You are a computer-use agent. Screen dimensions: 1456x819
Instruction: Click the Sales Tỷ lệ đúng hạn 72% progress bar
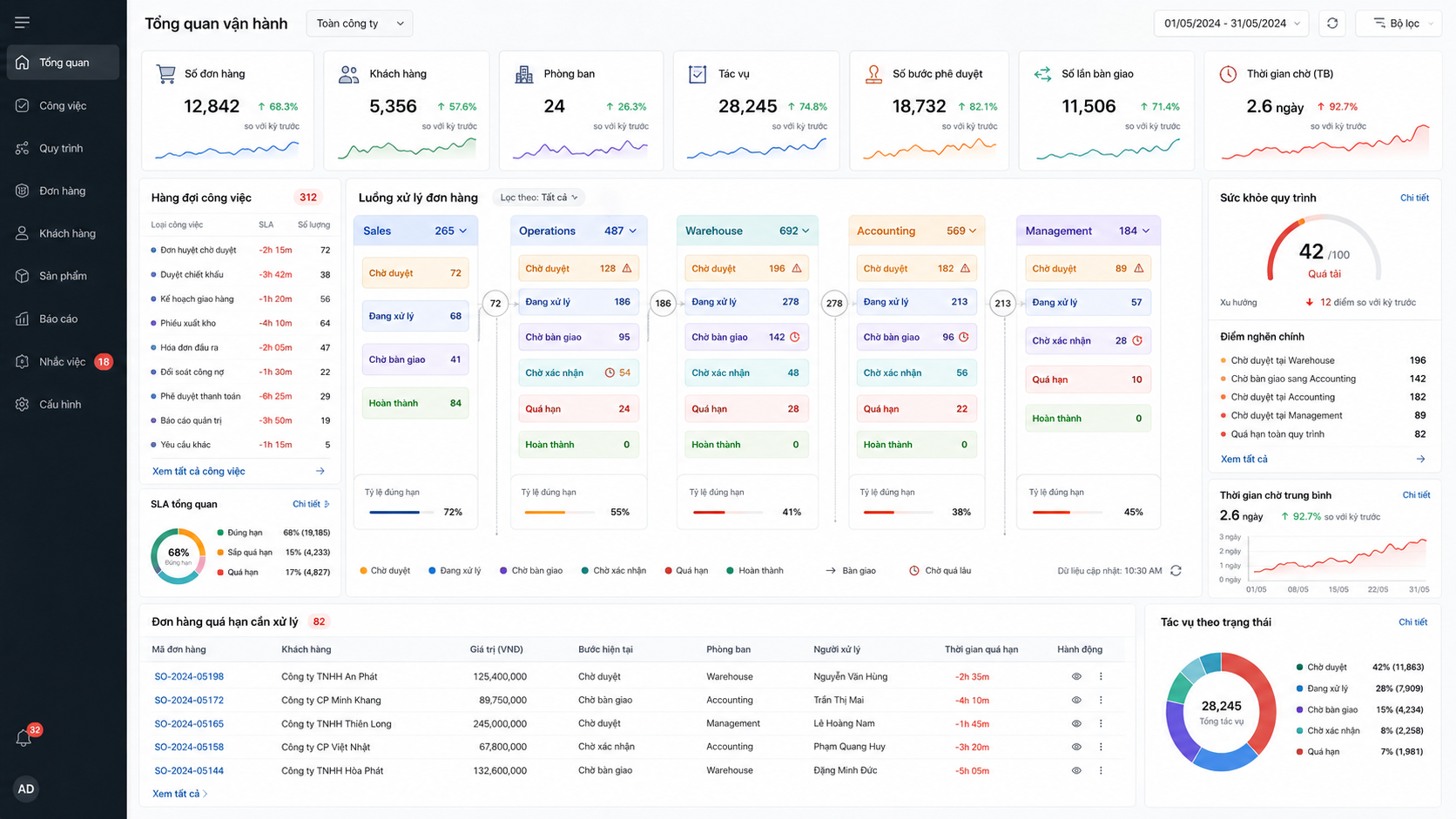coord(401,512)
